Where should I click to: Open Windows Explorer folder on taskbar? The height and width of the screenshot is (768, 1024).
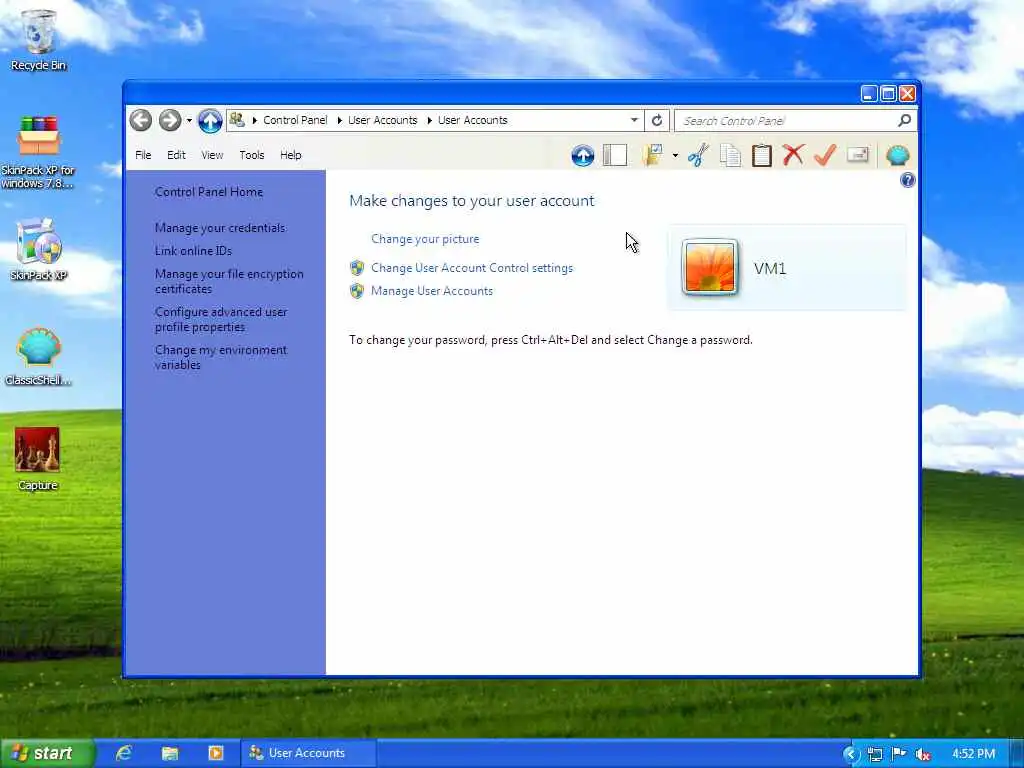pos(170,753)
